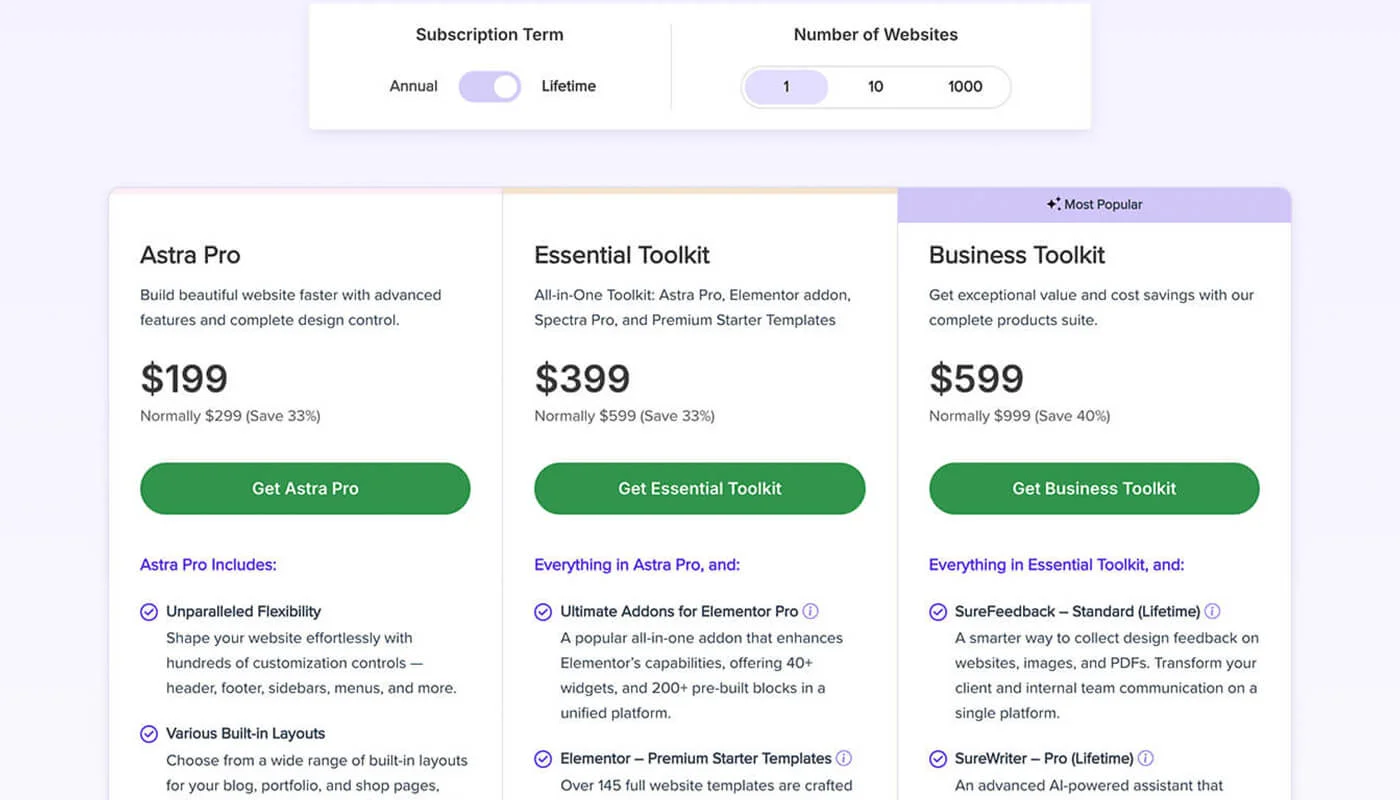Switch to Annual subscription label

click(413, 86)
